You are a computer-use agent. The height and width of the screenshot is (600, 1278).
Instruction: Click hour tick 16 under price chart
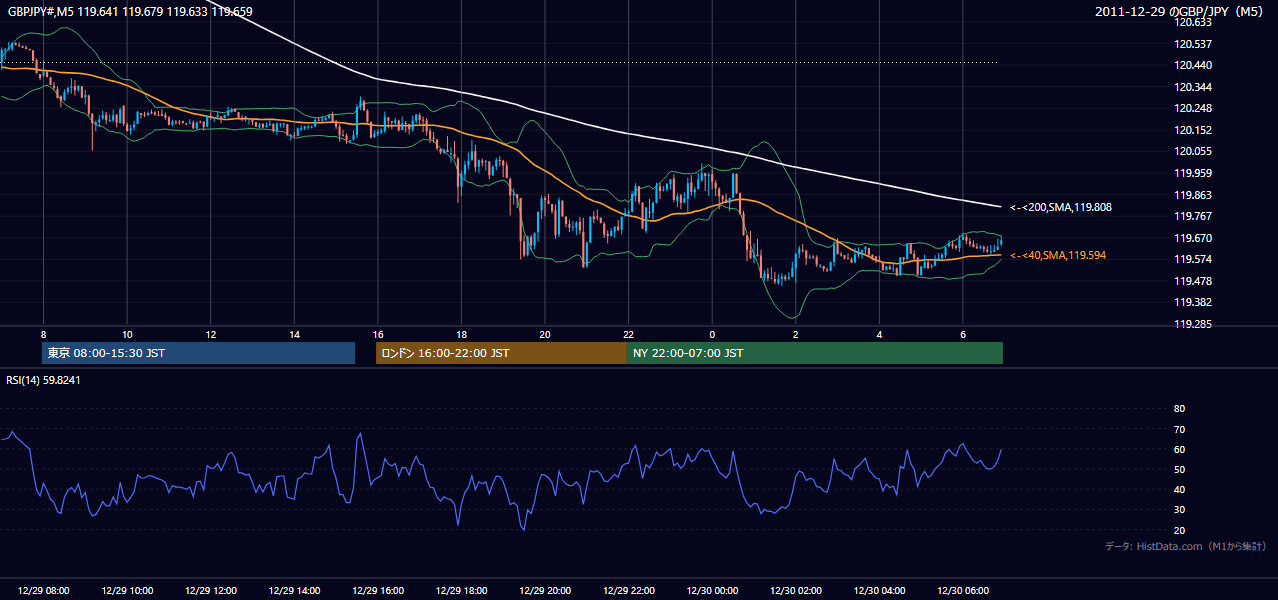(x=377, y=334)
